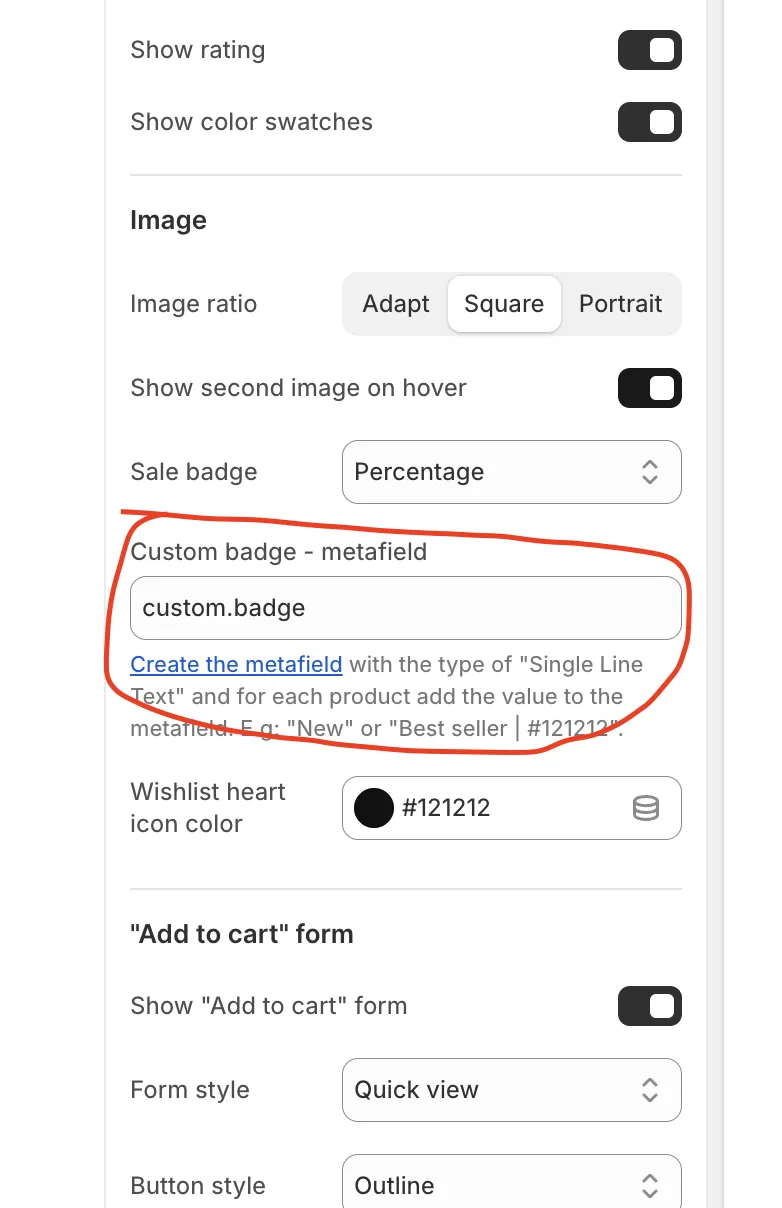Click the Button style chevron icon

click(651, 1185)
